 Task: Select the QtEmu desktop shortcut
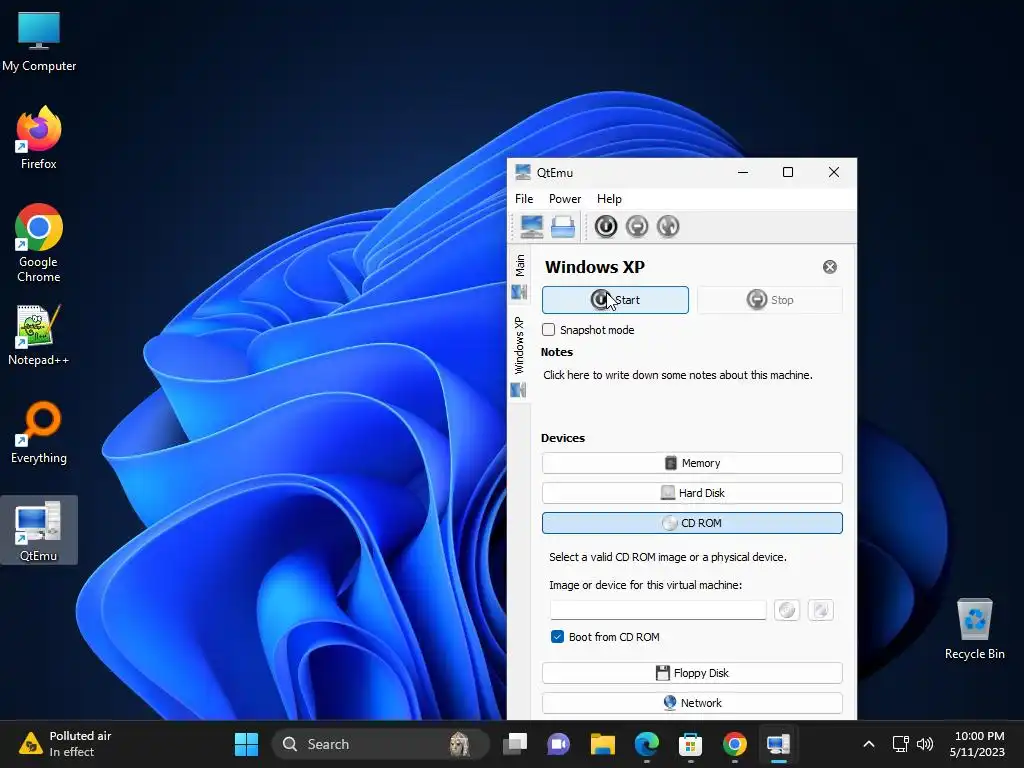[x=39, y=530]
